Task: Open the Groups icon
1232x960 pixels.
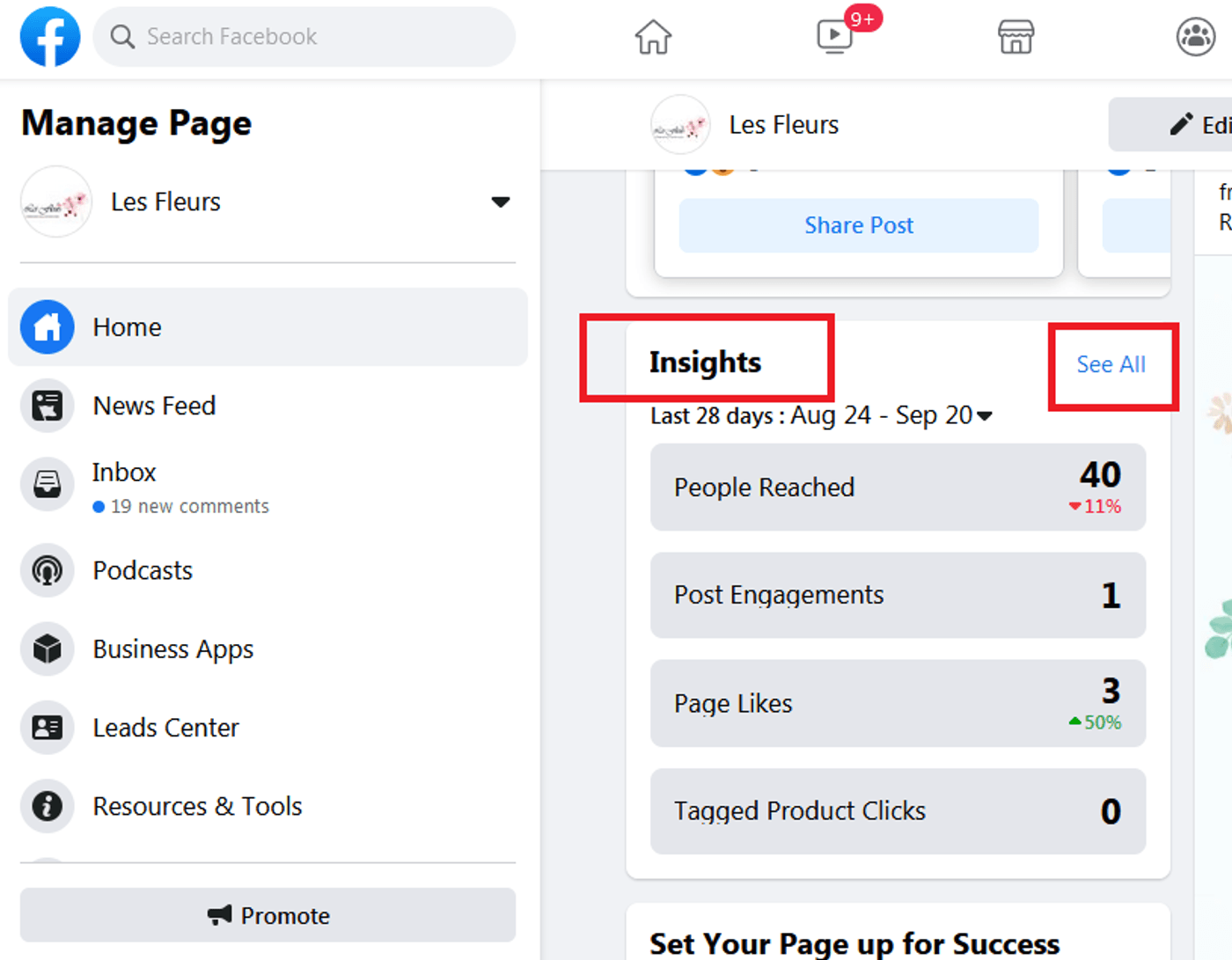Action: coord(1195,37)
